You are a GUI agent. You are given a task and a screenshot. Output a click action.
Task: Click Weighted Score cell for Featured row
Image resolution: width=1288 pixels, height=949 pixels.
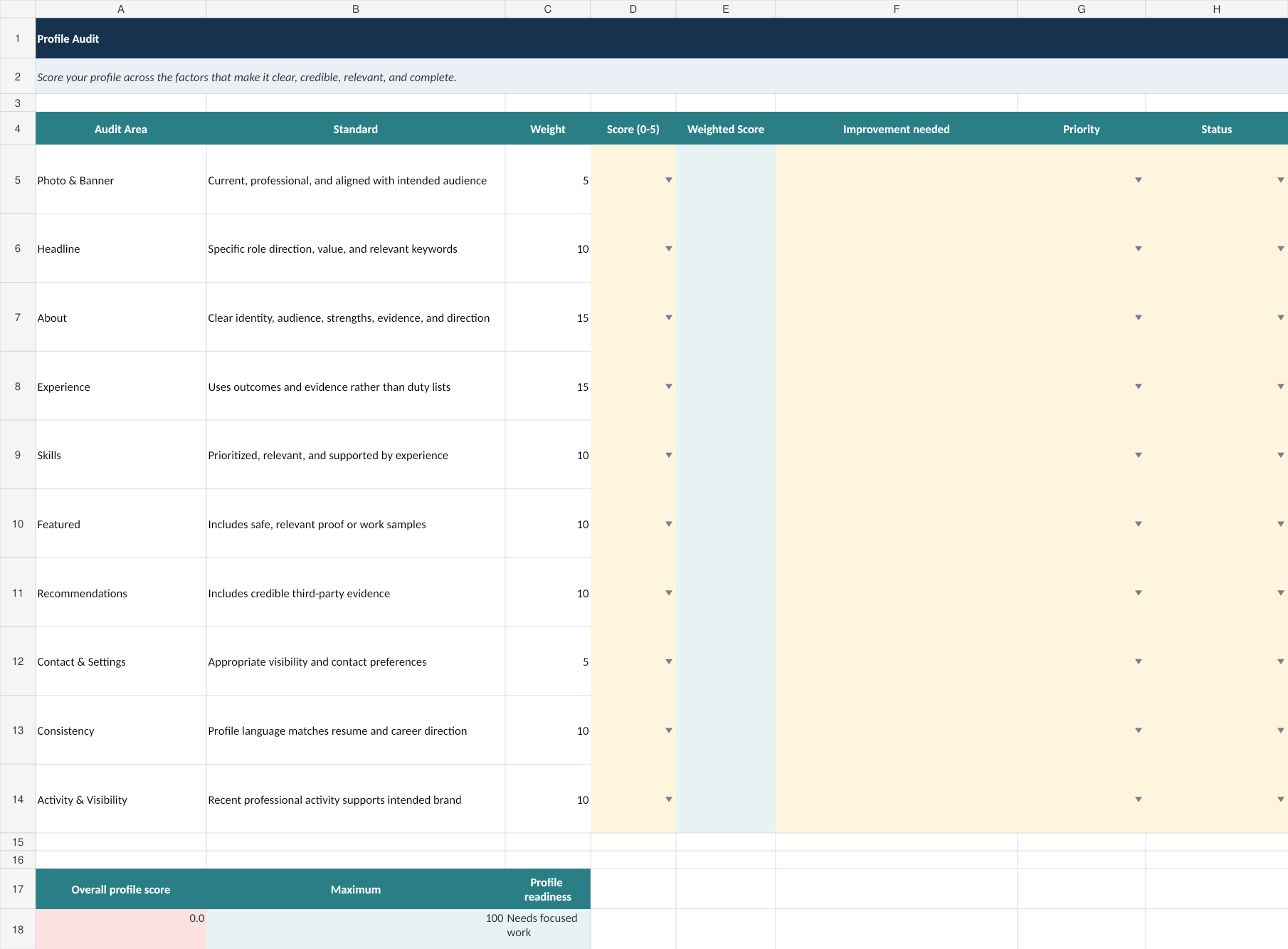pyautogui.click(x=726, y=524)
